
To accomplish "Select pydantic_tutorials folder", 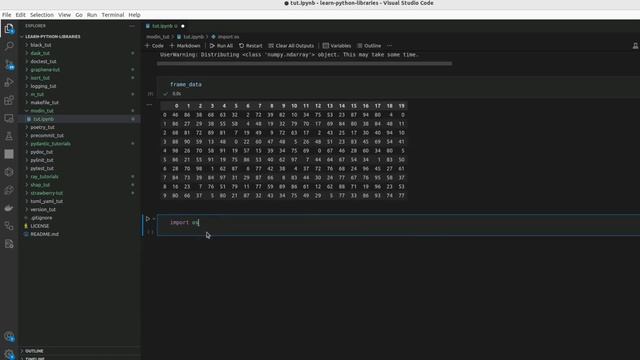I will click(50, 144).
